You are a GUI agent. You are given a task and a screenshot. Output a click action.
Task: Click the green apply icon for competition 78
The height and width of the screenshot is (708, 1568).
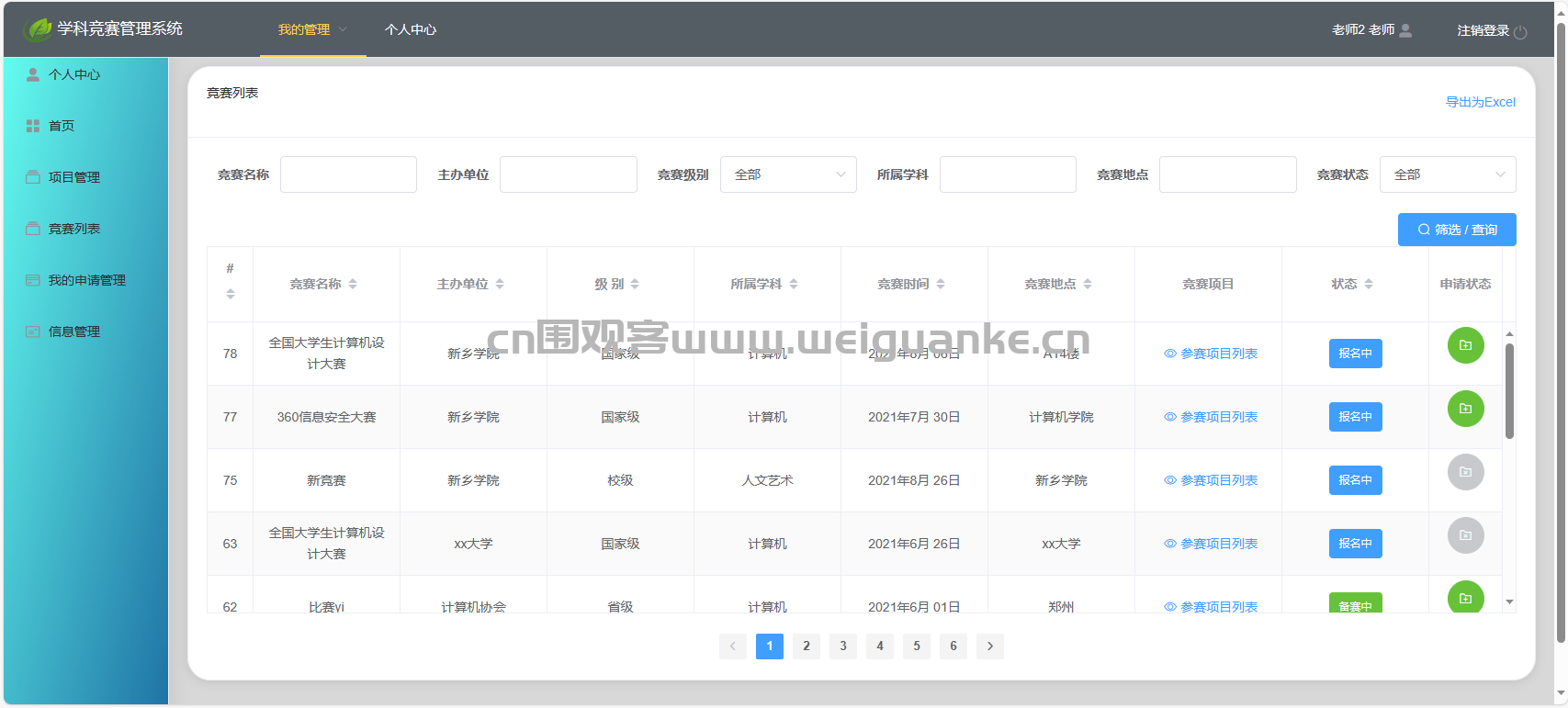click(1465, 345)
